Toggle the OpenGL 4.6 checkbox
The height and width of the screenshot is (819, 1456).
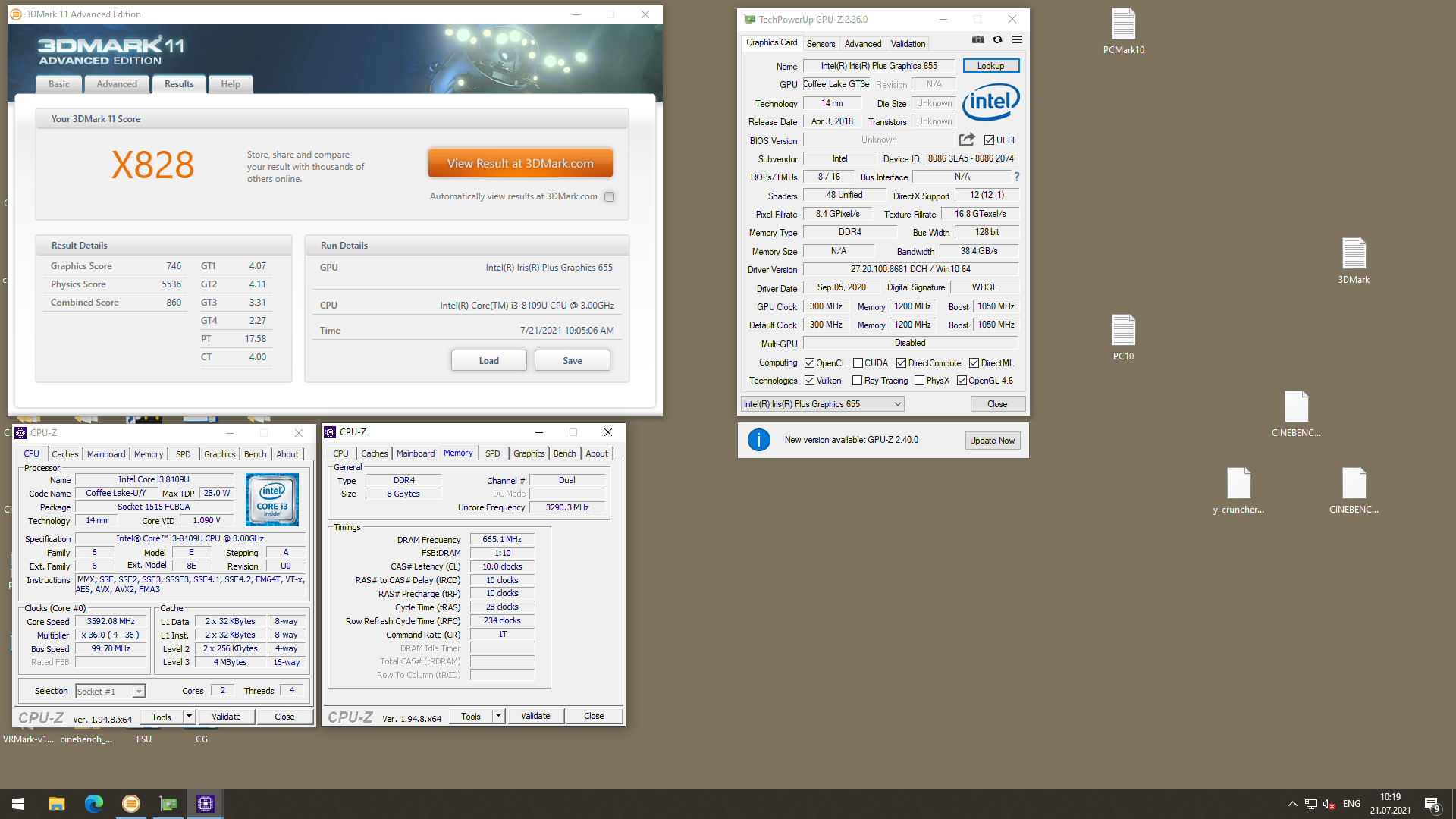coord(962,381)
